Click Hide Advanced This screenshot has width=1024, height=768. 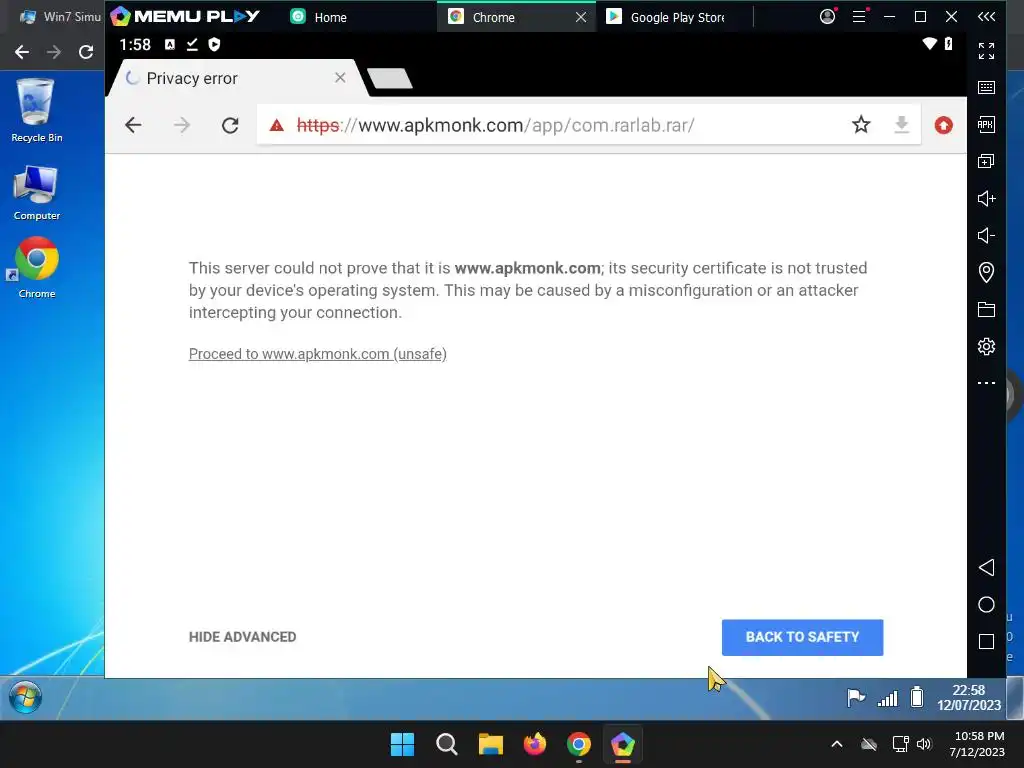(242, 637)
